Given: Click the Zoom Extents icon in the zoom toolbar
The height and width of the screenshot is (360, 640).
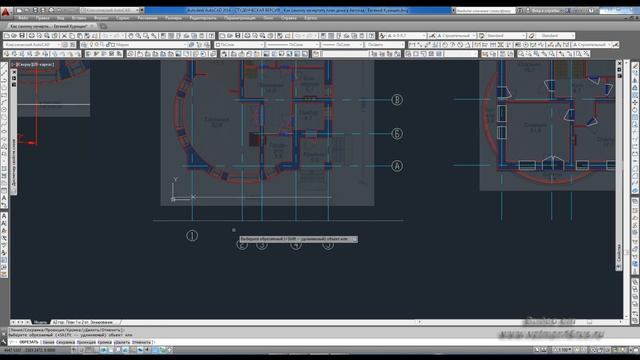Looking at the screenshot, I should click(587, 53).
